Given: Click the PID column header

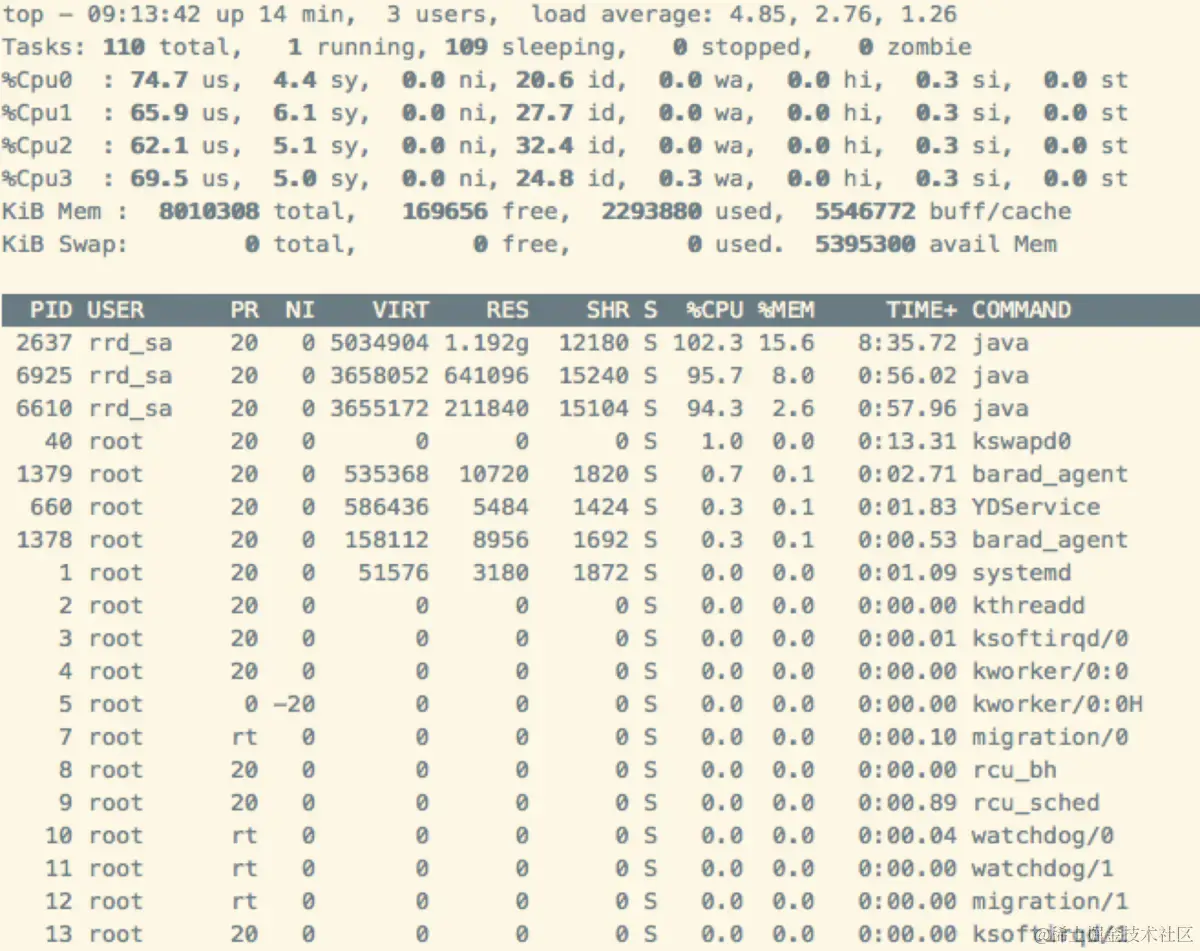Looking at the screenshot, I should click(x=51, y=310).
